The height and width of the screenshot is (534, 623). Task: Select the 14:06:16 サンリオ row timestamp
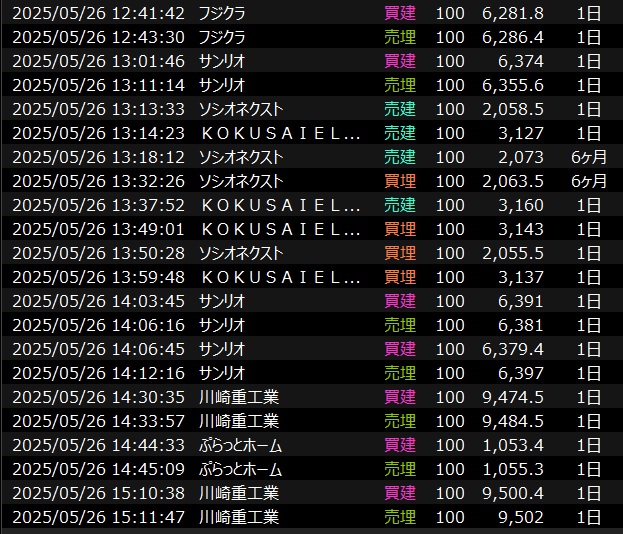(x=99, y=325)
